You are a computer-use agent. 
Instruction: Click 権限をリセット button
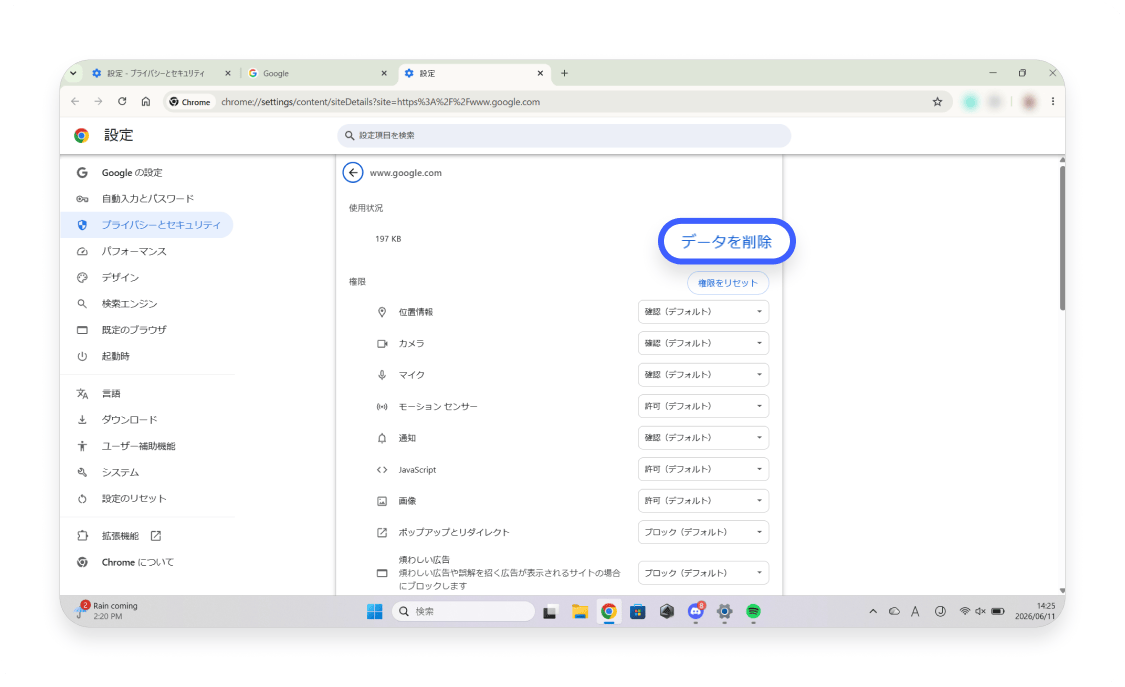[x=728, y=283]
